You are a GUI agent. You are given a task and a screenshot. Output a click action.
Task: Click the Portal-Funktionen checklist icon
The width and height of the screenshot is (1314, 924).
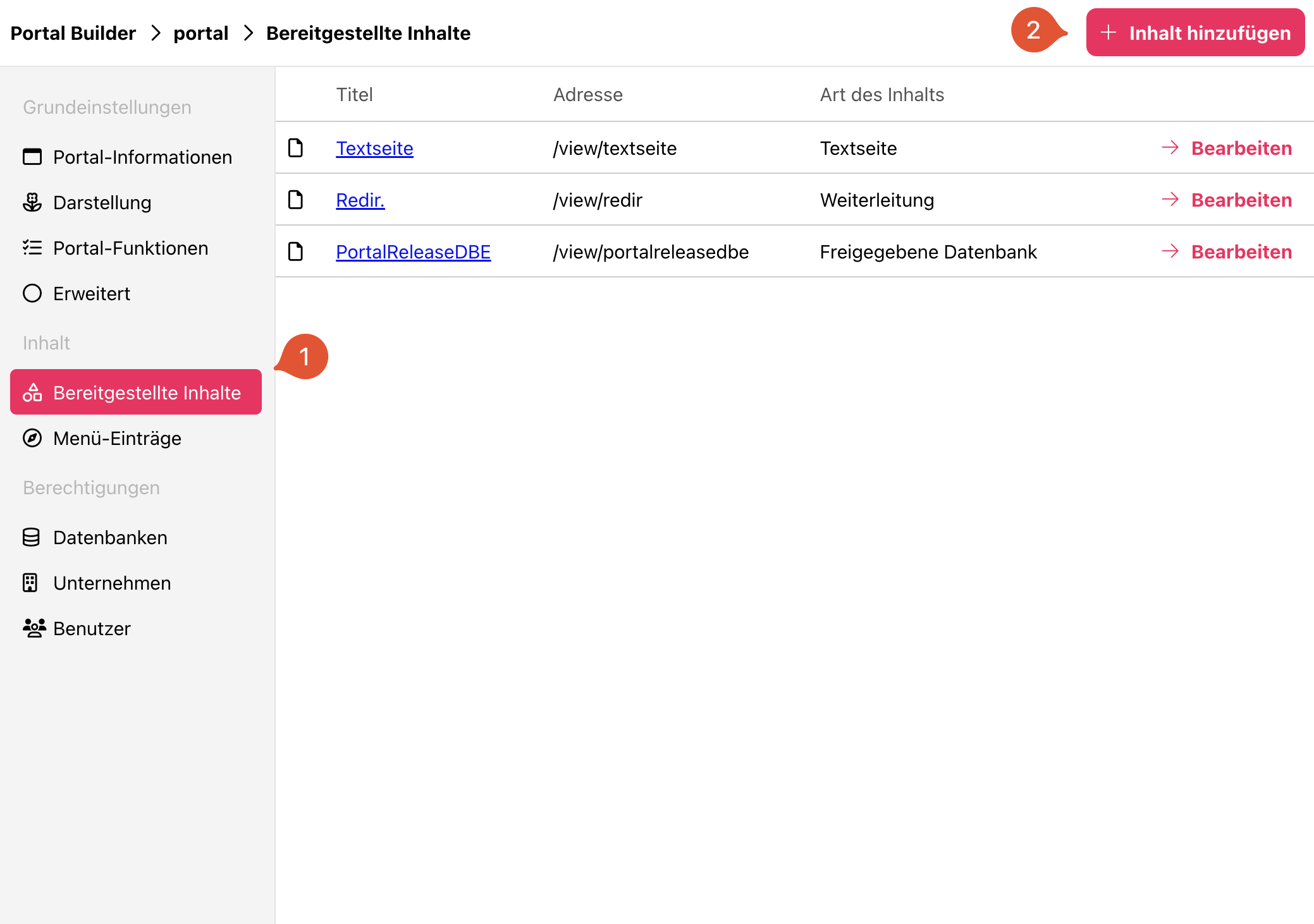tap(32, 248)
